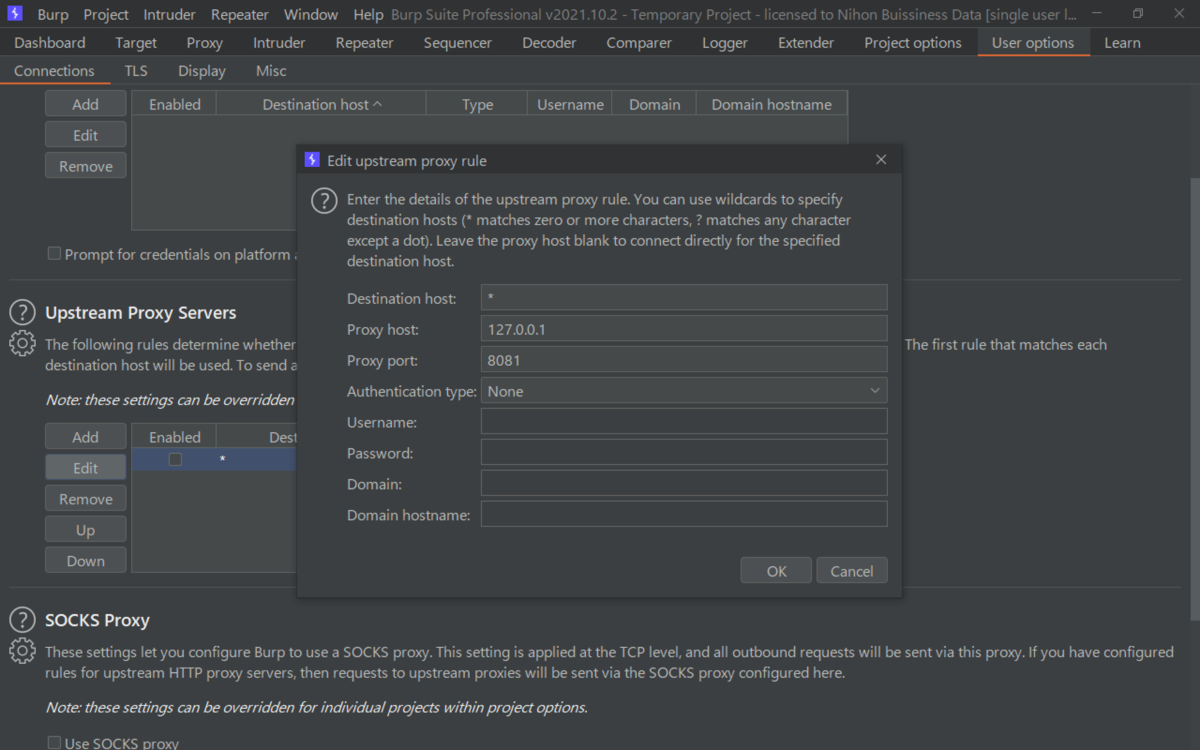This screenshot has height=750, width=1200.
Task: Open the Window menu
Action: click(x=311, y=15)
